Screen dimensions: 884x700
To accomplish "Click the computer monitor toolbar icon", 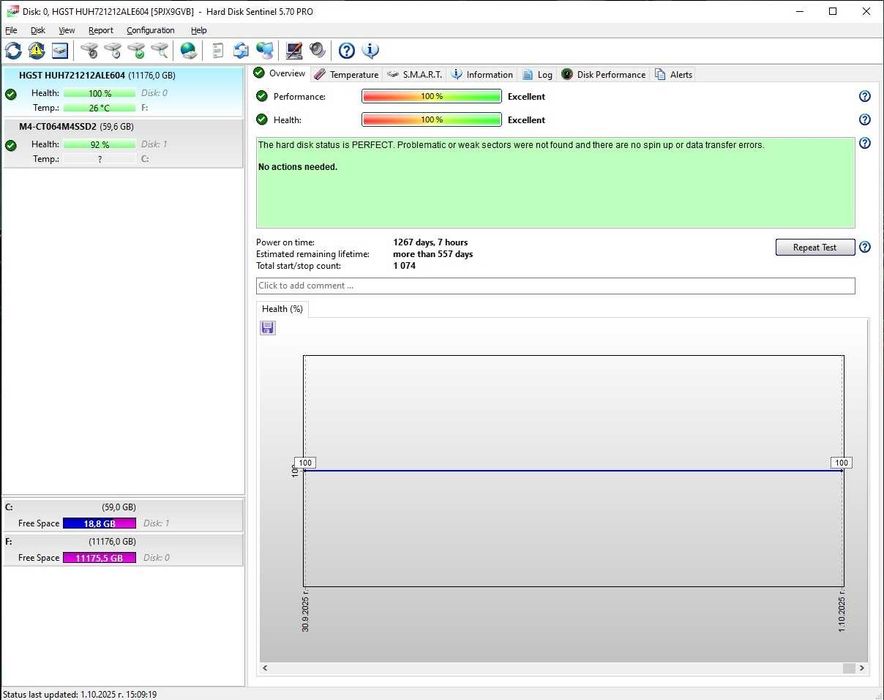I will [294, 51].
